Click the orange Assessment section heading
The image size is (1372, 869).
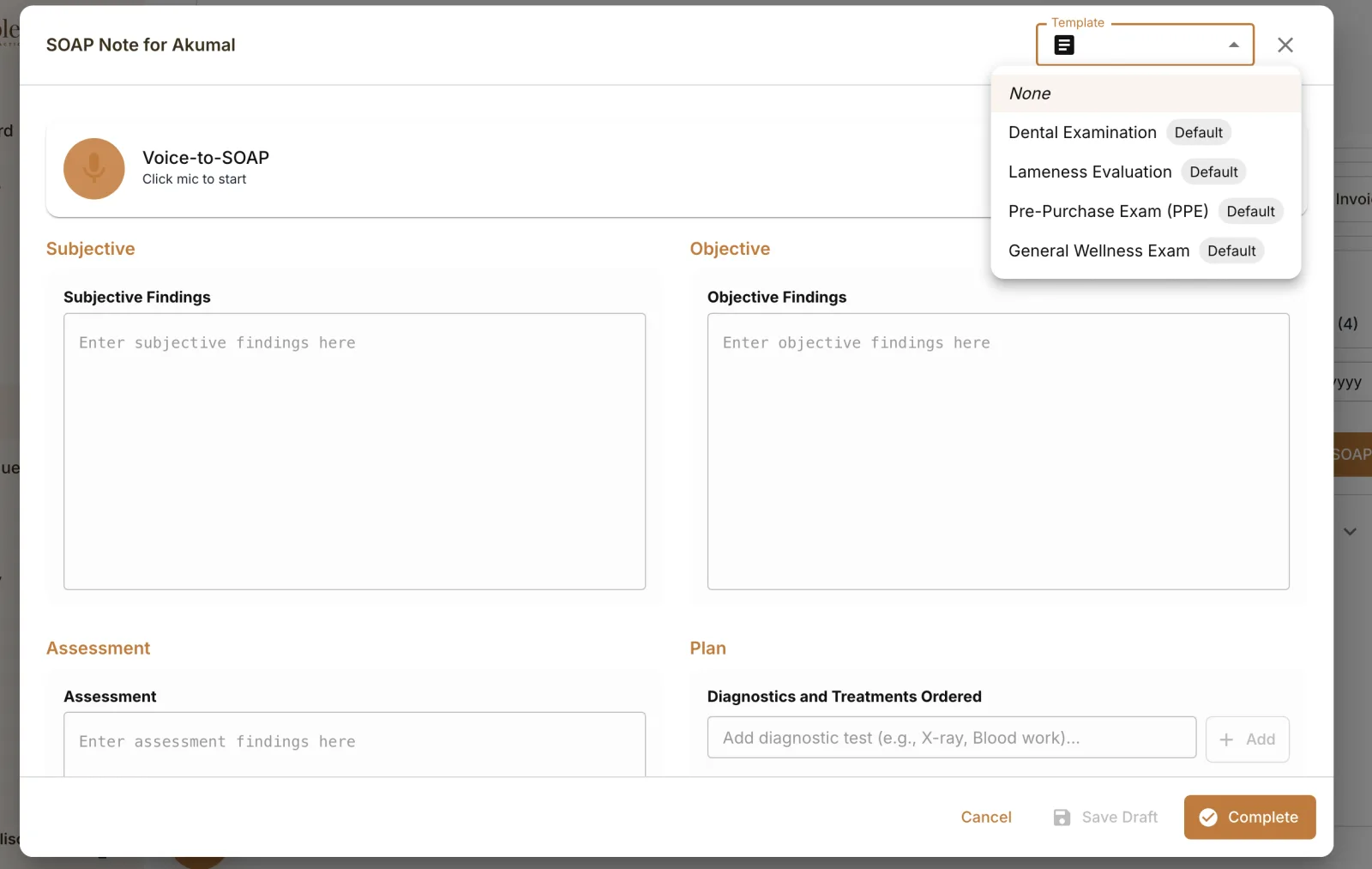(99, 649)
